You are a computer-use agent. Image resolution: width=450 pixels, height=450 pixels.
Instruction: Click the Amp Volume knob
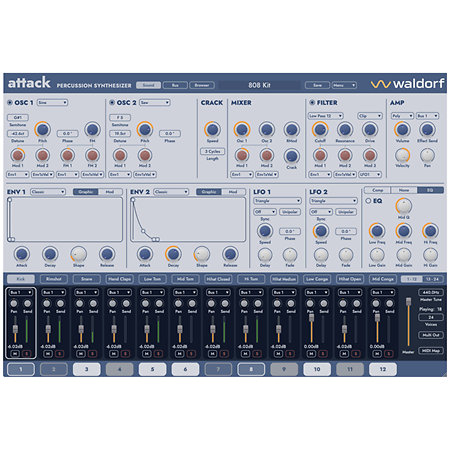[x=402, y=129]
